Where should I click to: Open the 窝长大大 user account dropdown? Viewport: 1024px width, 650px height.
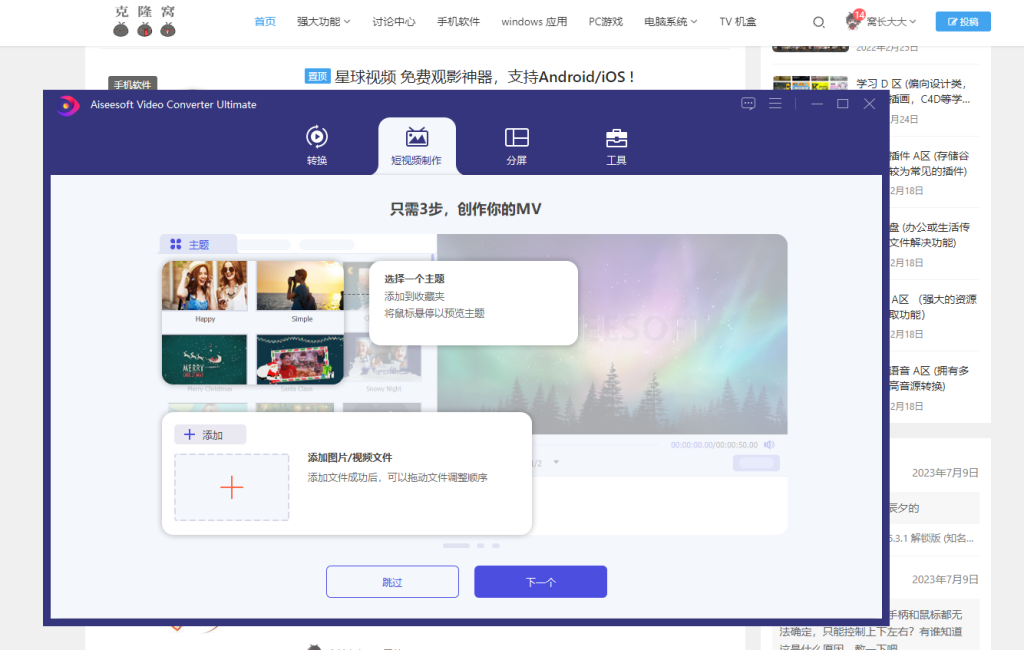(891, 22)
